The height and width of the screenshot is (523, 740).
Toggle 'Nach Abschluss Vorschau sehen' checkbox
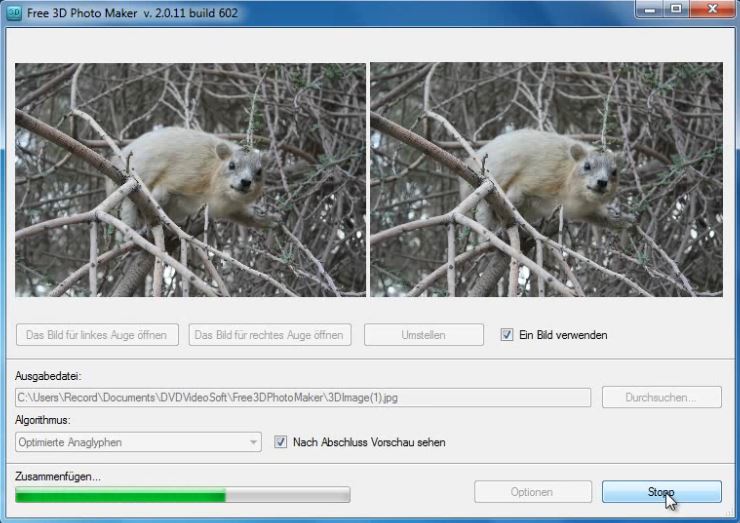(x=280, y=442)
